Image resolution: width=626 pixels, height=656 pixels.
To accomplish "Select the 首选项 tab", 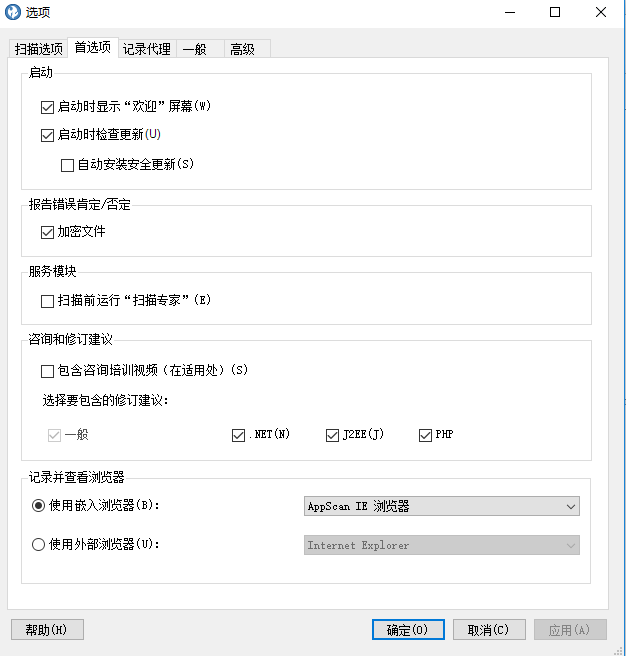I will 92,47.
